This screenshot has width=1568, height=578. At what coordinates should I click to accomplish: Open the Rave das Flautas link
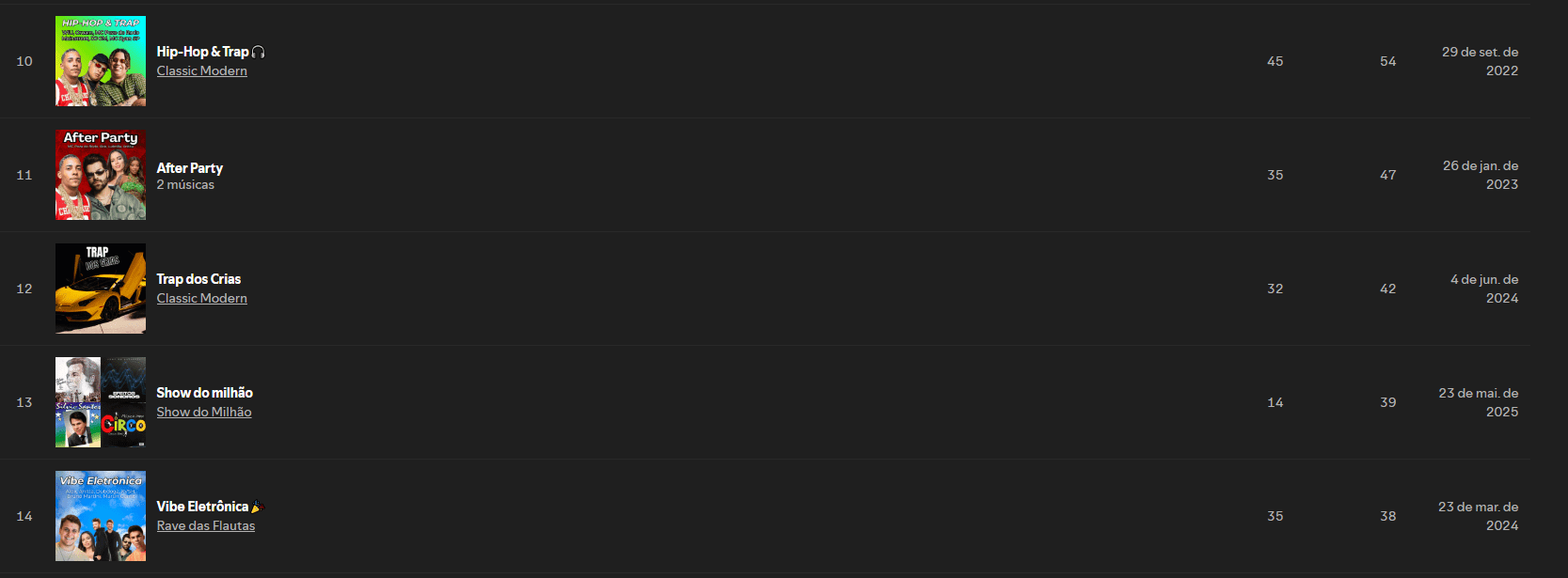[x=206, y=525]
